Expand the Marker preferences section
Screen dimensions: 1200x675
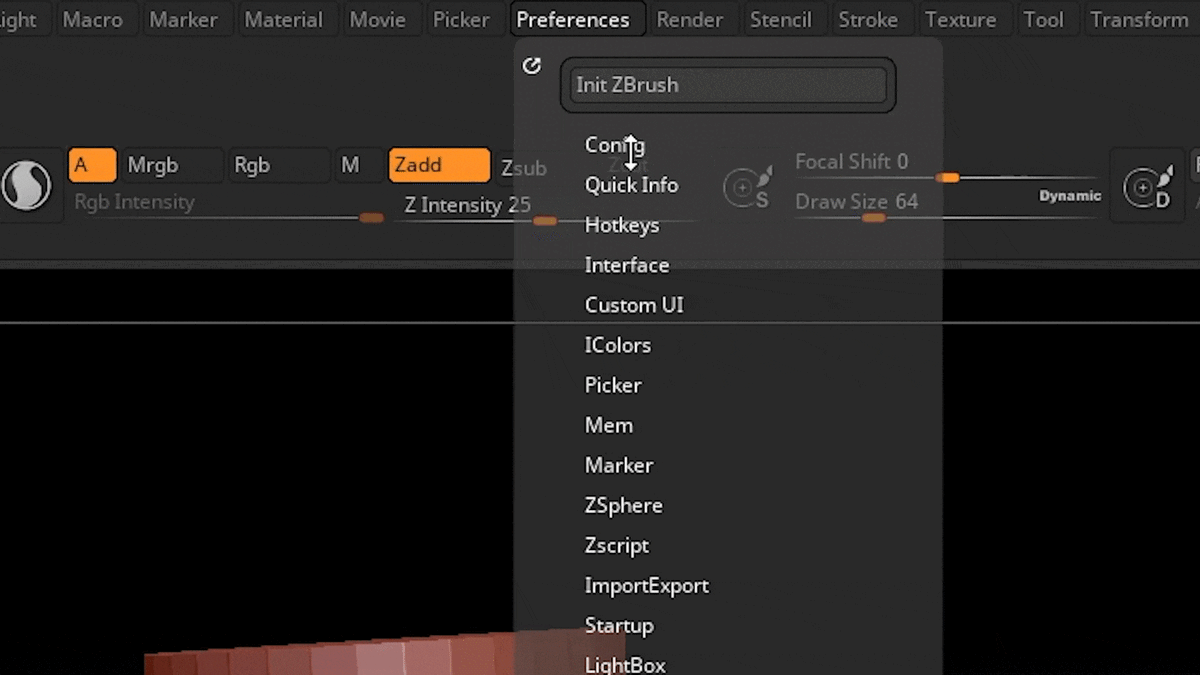619,465
